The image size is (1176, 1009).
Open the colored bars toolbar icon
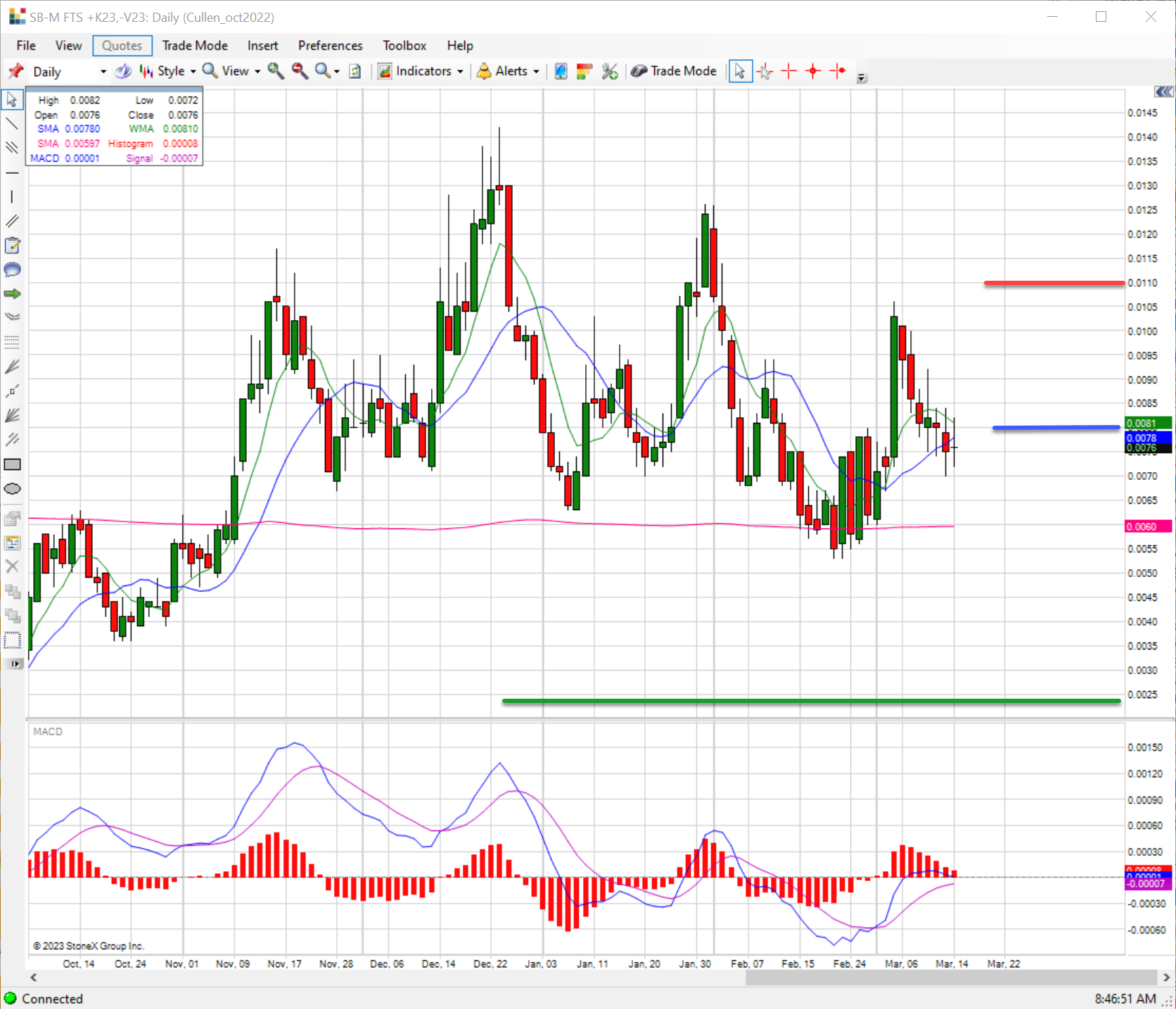pos(584,71)
